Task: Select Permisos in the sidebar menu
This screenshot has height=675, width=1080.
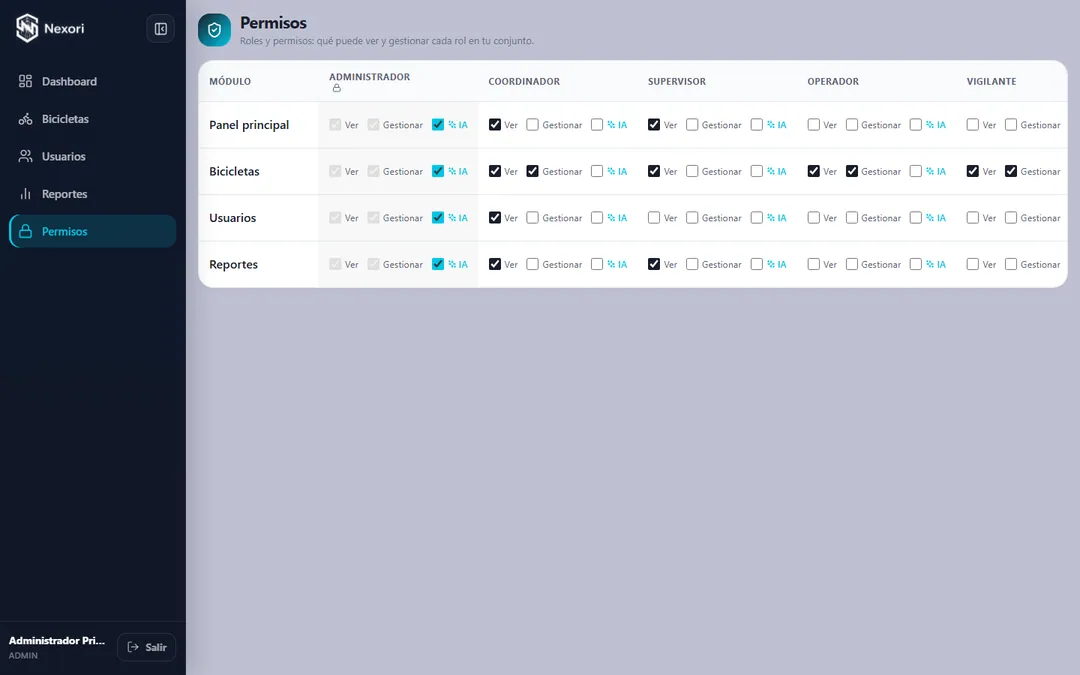Action: (92, 231)
